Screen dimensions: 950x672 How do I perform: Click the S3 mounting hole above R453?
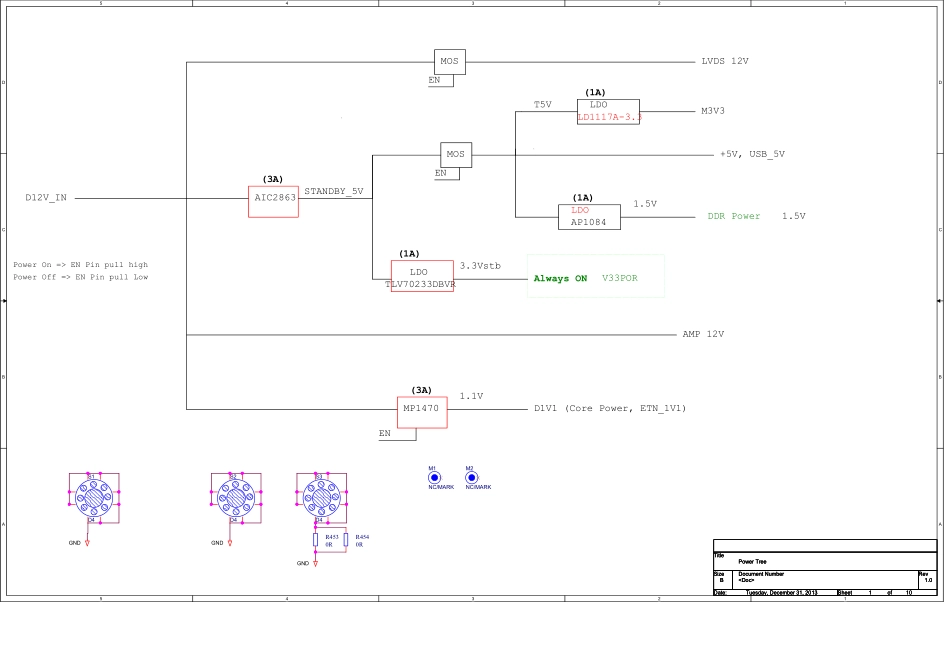(320, 496)
